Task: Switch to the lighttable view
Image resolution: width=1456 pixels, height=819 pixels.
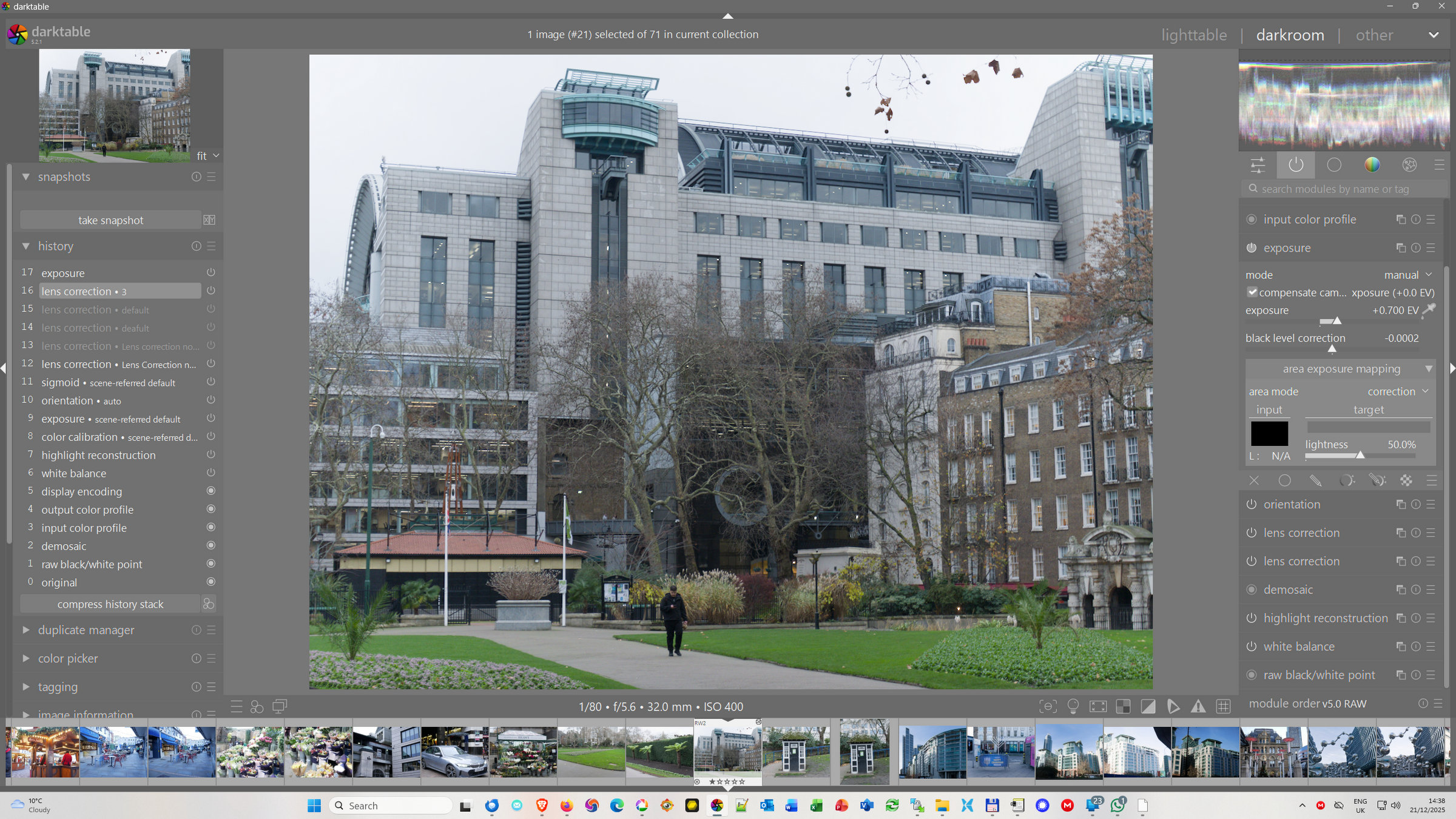Action: coord(1193,35)
